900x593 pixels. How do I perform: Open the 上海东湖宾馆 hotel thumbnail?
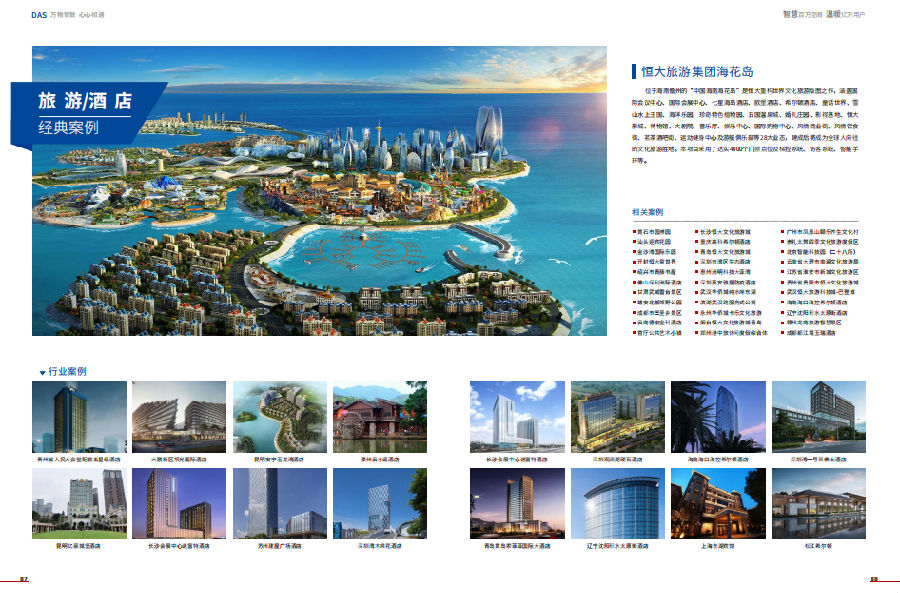coord(718,503)
